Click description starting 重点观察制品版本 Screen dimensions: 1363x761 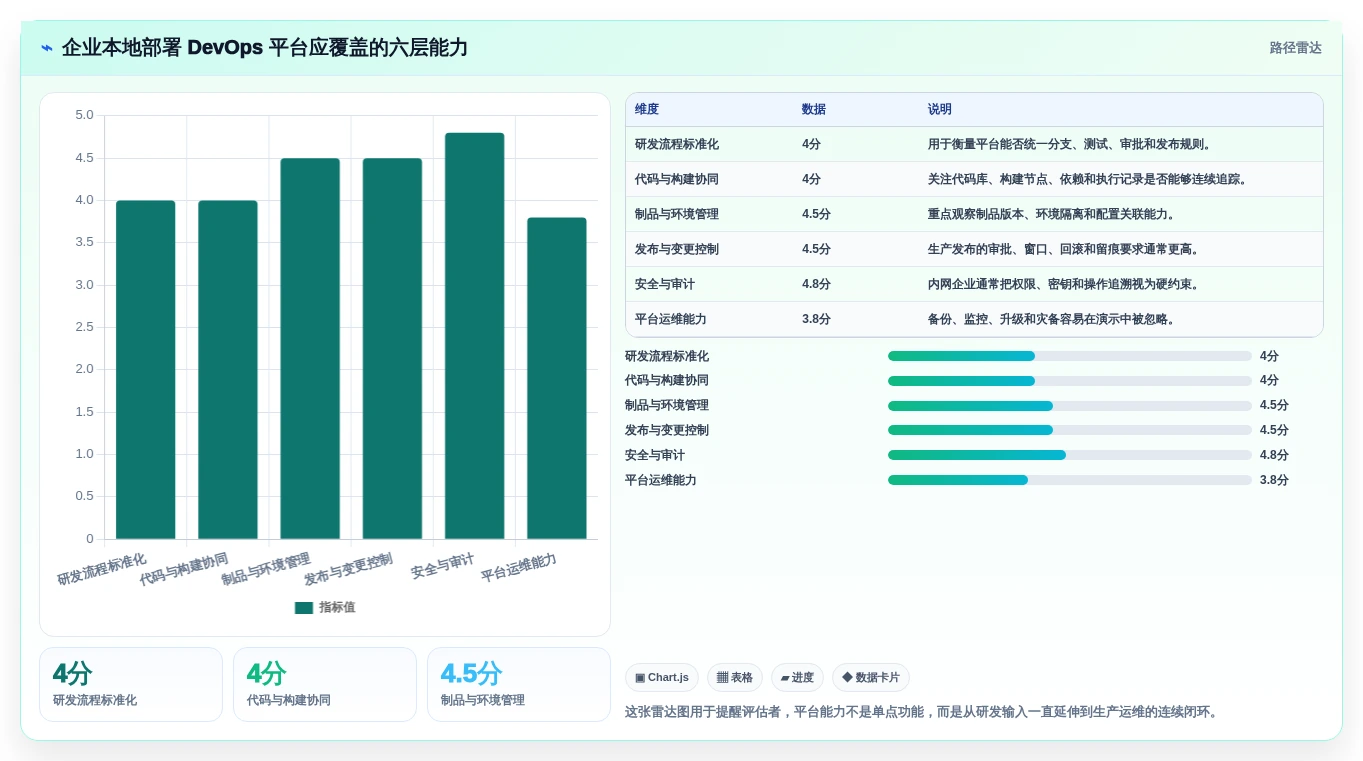pyautogui.click(x=1053, y=215)
